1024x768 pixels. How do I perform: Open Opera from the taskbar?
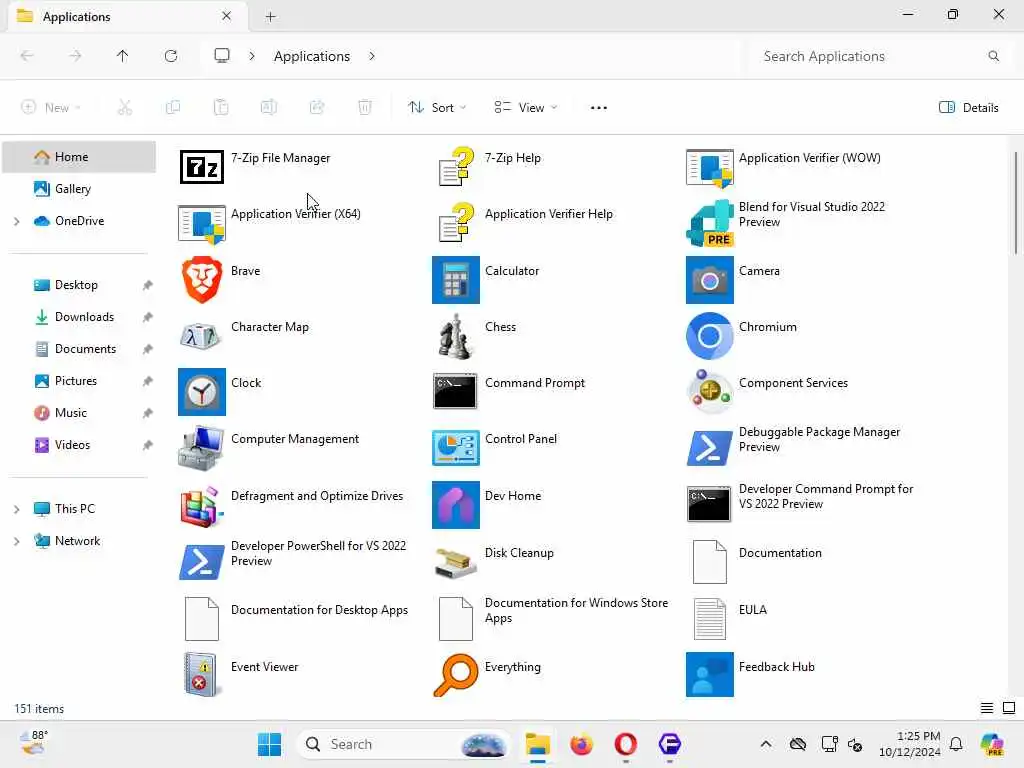(626, 744)
